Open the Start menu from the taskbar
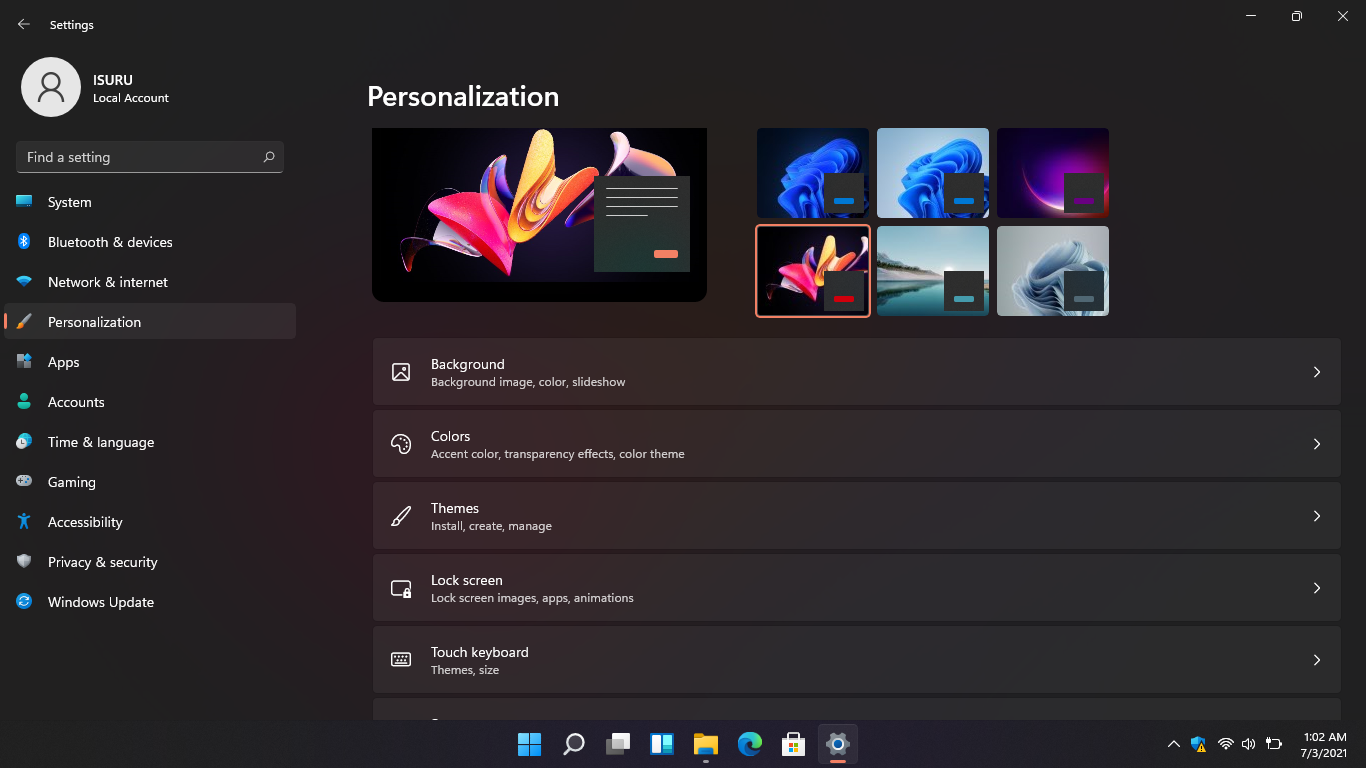The image size is (1366, 768). [529, 744]
